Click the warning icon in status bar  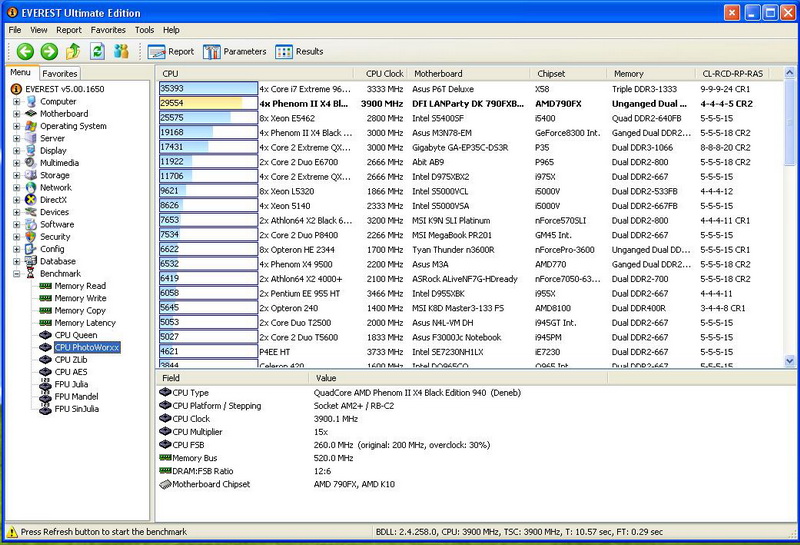pos(12,532)
